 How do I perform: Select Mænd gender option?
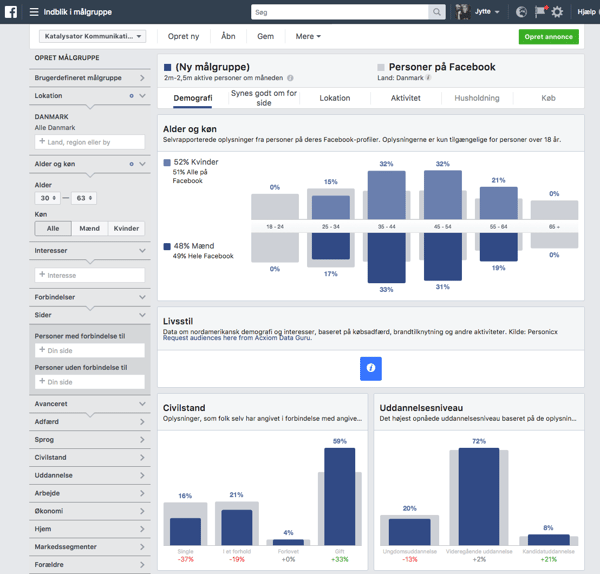90,228
